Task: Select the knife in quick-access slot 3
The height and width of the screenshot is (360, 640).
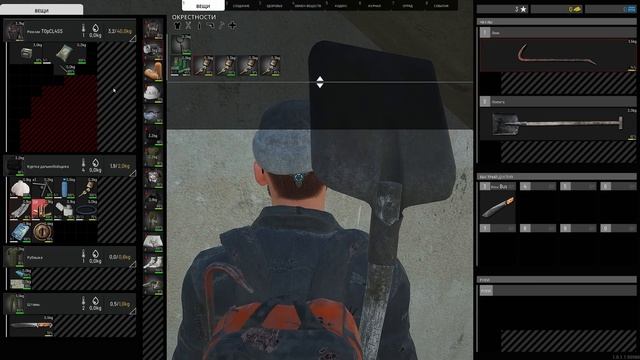Action: pos(498,207)
